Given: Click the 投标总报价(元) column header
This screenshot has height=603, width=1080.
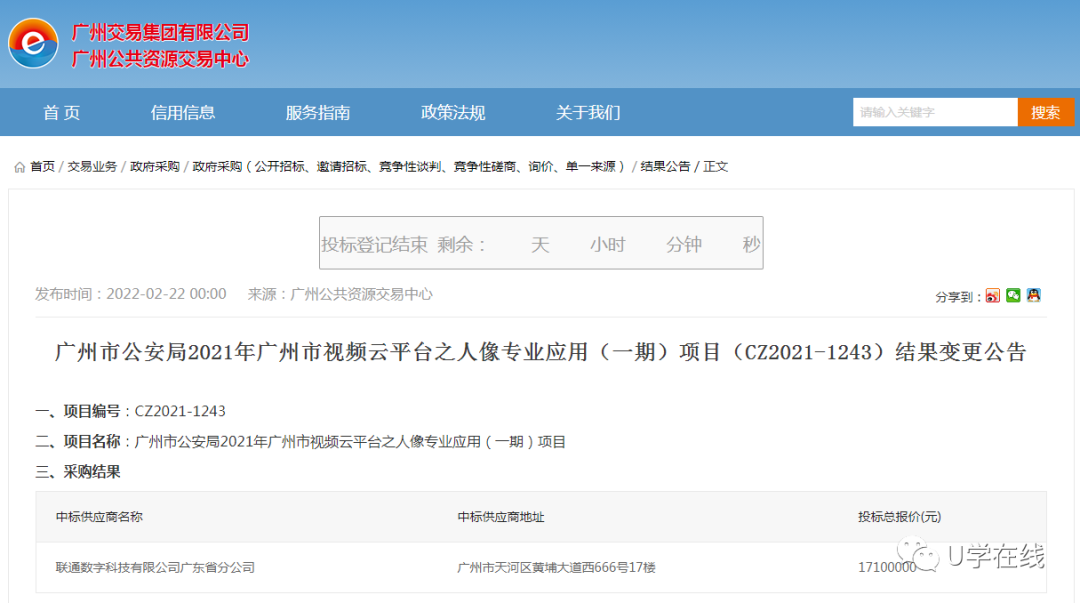Looking at the screenshot, I should (x=899, y=517).
